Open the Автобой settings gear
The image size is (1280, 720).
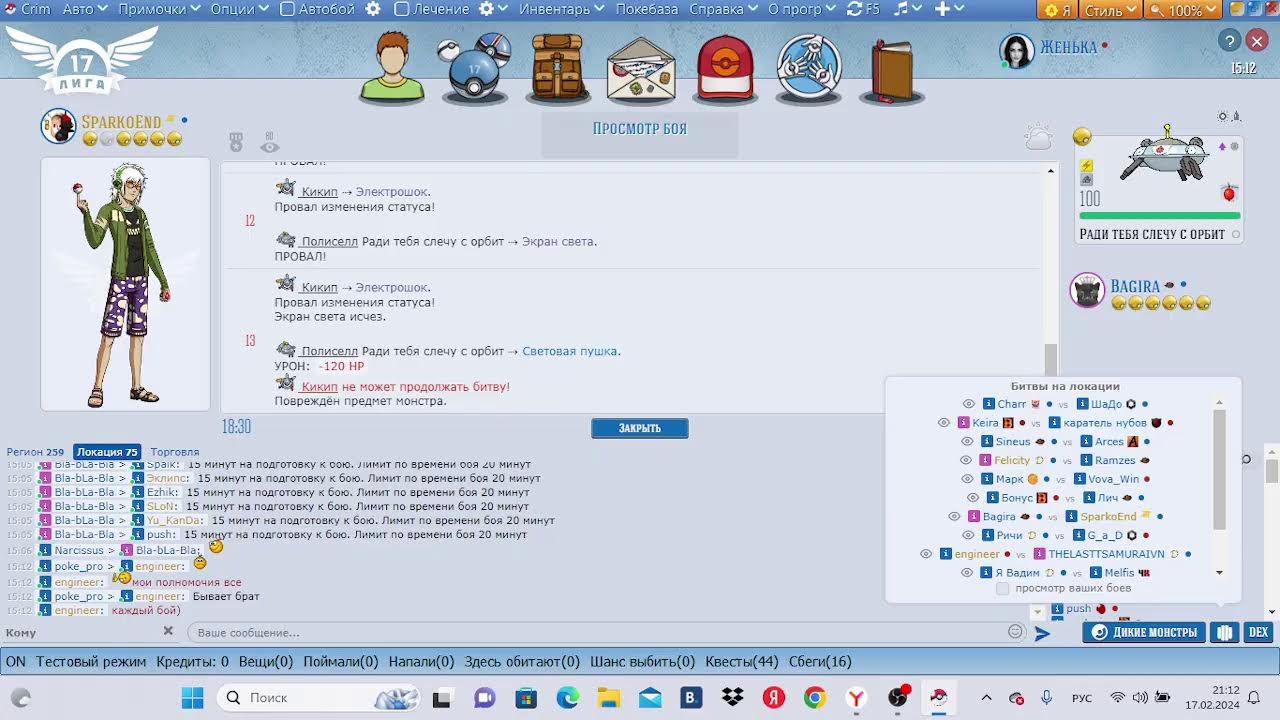tap(373, 9)
